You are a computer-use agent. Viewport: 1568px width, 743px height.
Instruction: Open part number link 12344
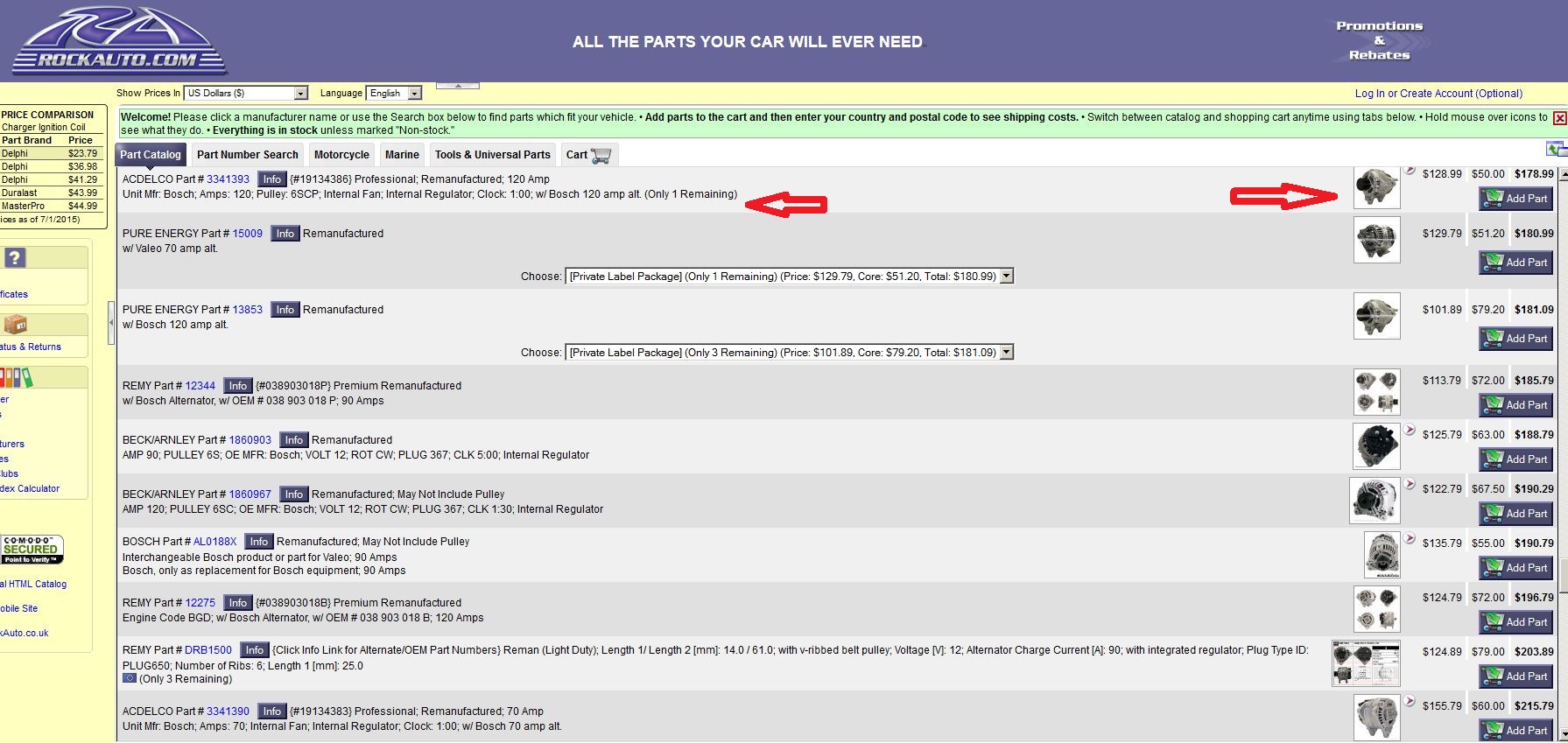200,386
